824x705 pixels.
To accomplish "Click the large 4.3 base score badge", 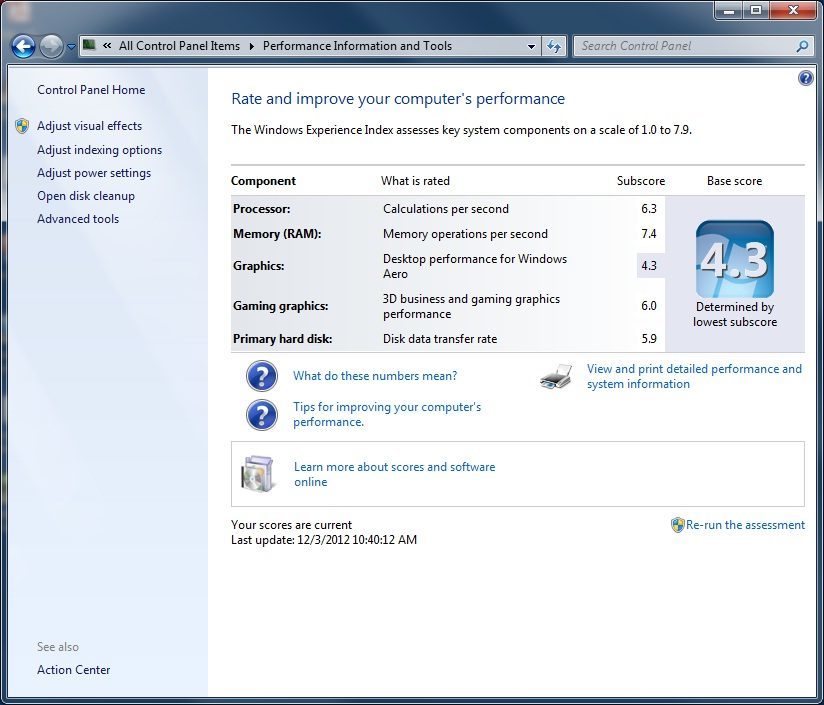I will point(735,259).
